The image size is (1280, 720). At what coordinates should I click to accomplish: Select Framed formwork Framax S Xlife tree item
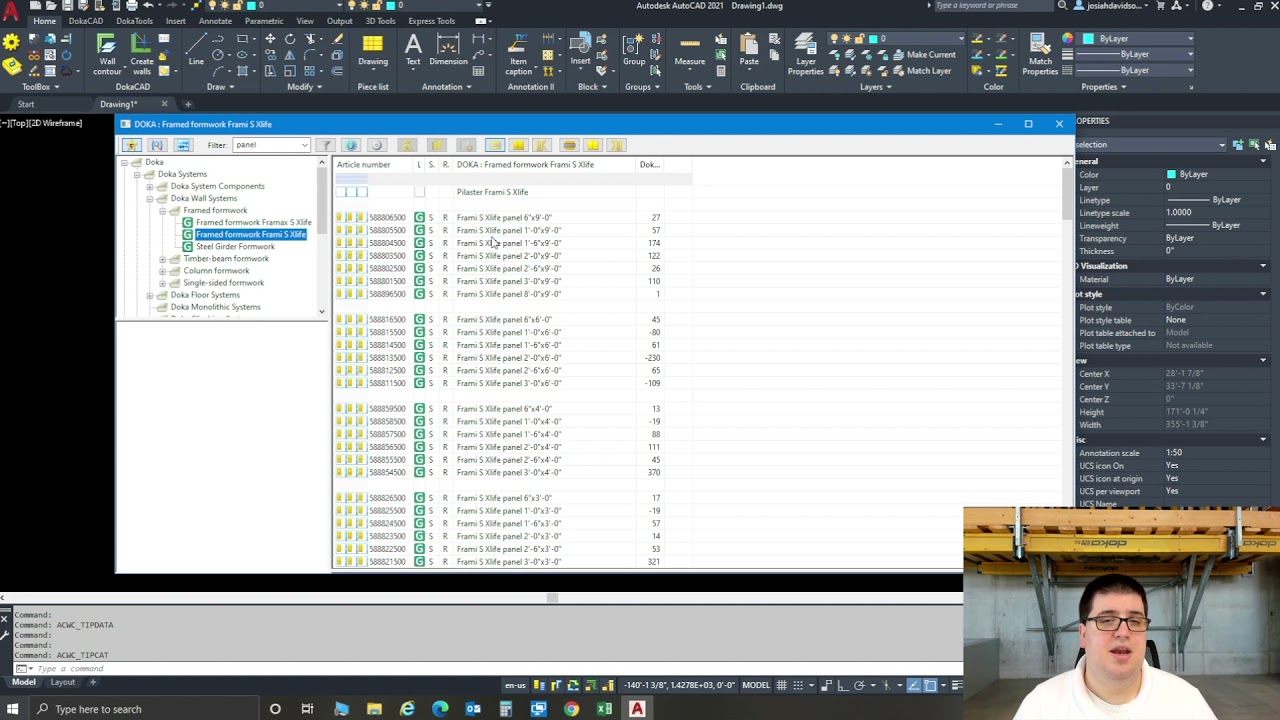[253, 222]
